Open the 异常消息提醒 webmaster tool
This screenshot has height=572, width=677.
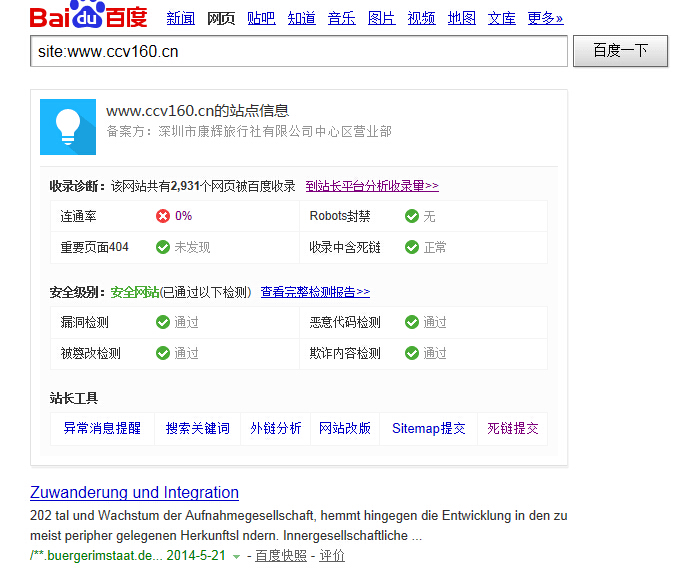point(102,428)
